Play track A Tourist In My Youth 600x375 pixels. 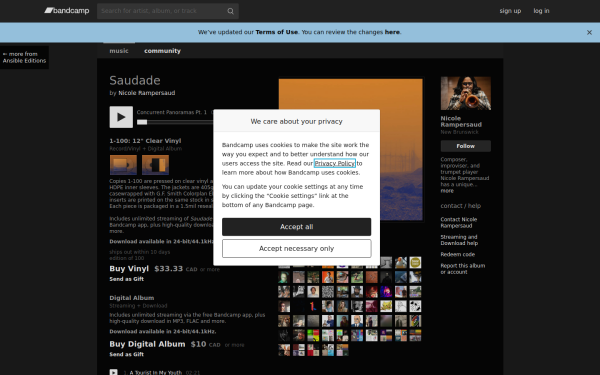pos(113,372)
